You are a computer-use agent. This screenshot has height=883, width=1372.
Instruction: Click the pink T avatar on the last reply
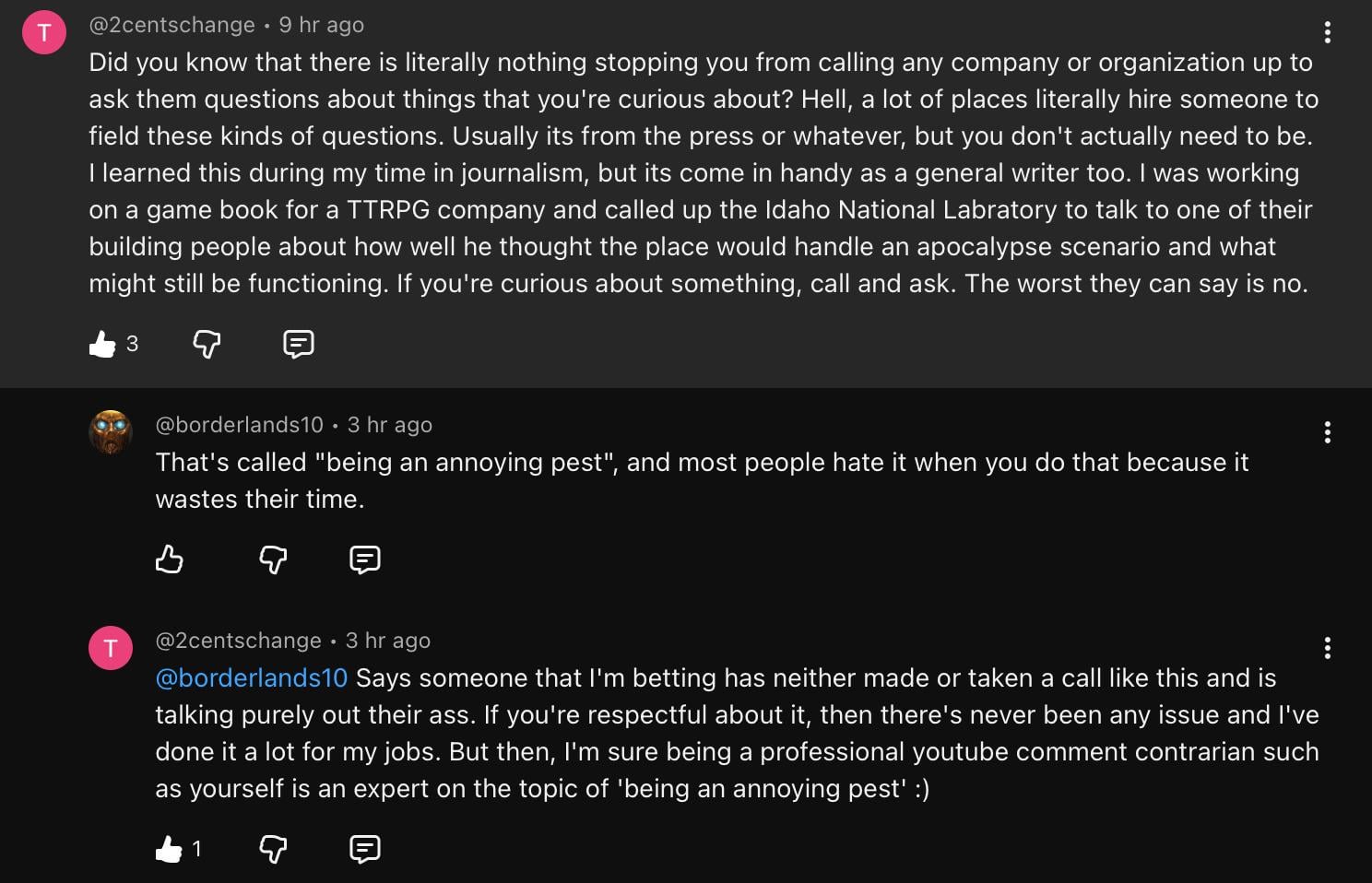111,648
